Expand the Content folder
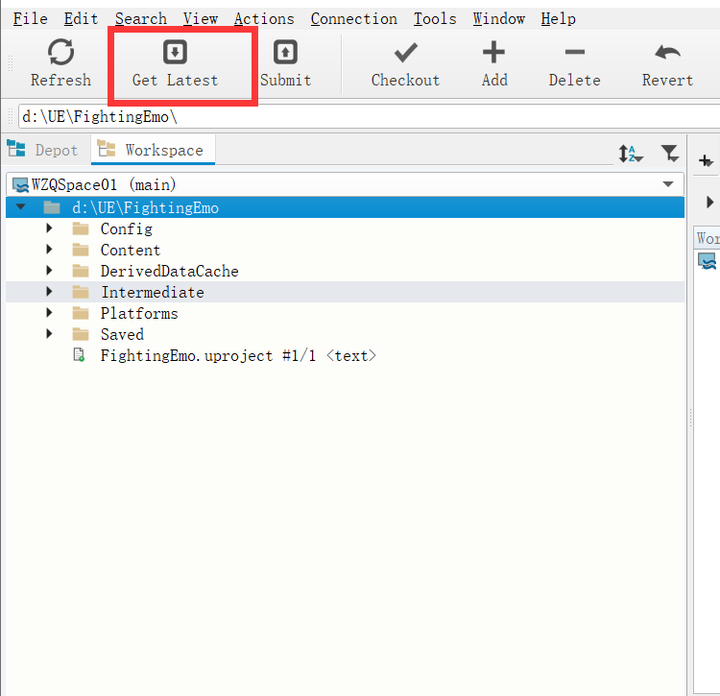The image size is (720, 696). pyautogui.click(x=49, y=249)
